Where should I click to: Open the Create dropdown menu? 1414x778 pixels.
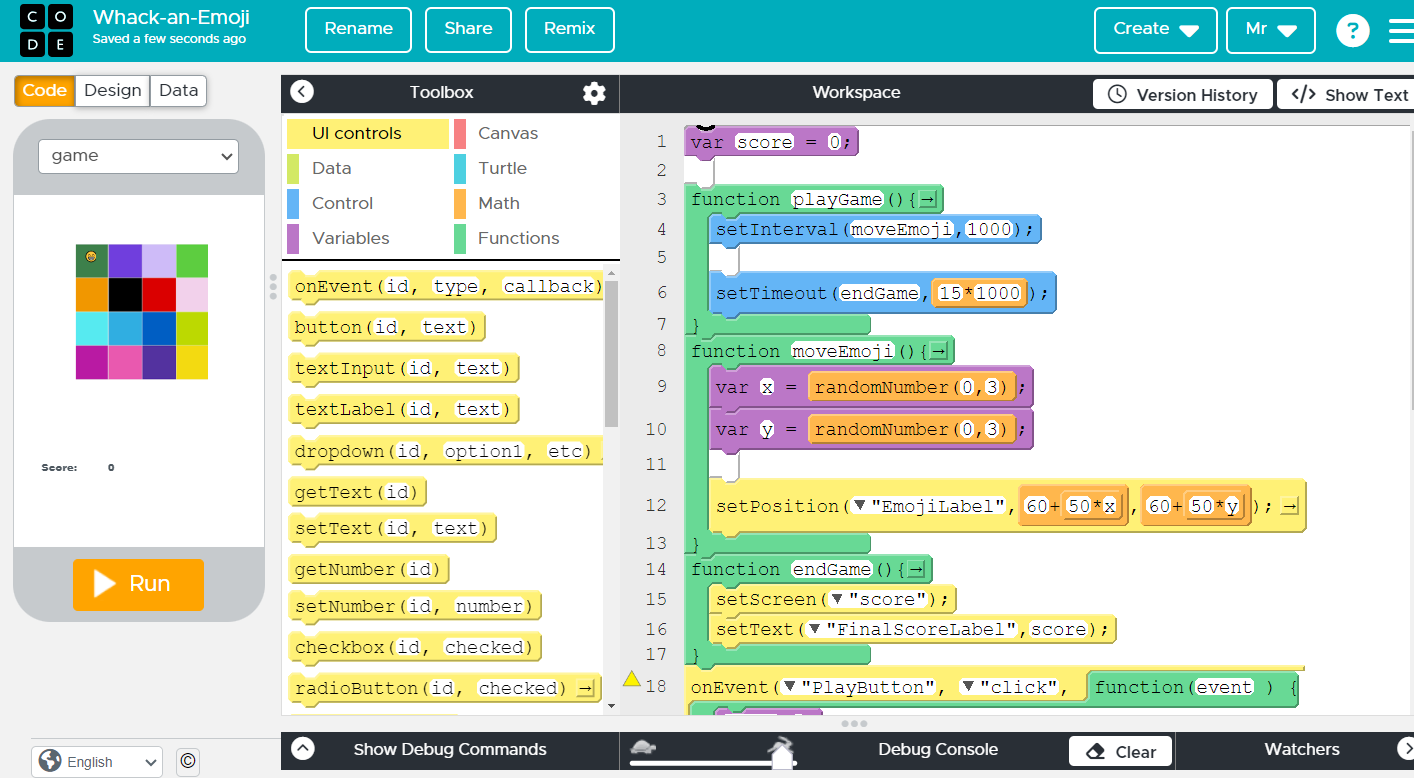point(1156,30)
